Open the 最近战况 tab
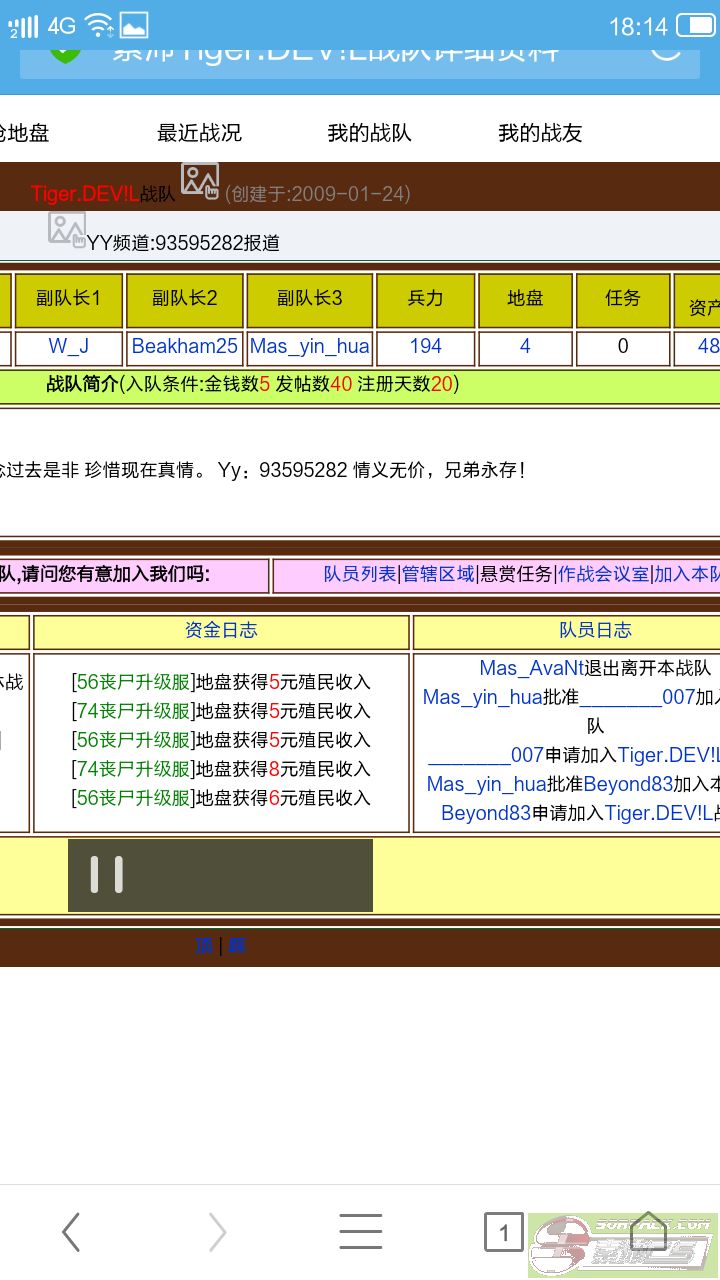The image size is (720, 1280). click(x=199, y=133)
